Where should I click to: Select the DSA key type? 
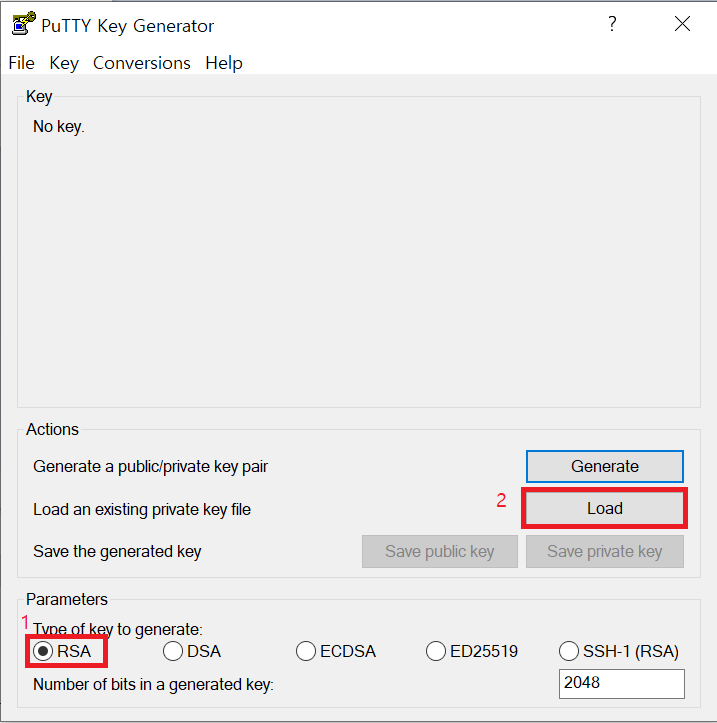pyautogui.click(x=192, y=652)
